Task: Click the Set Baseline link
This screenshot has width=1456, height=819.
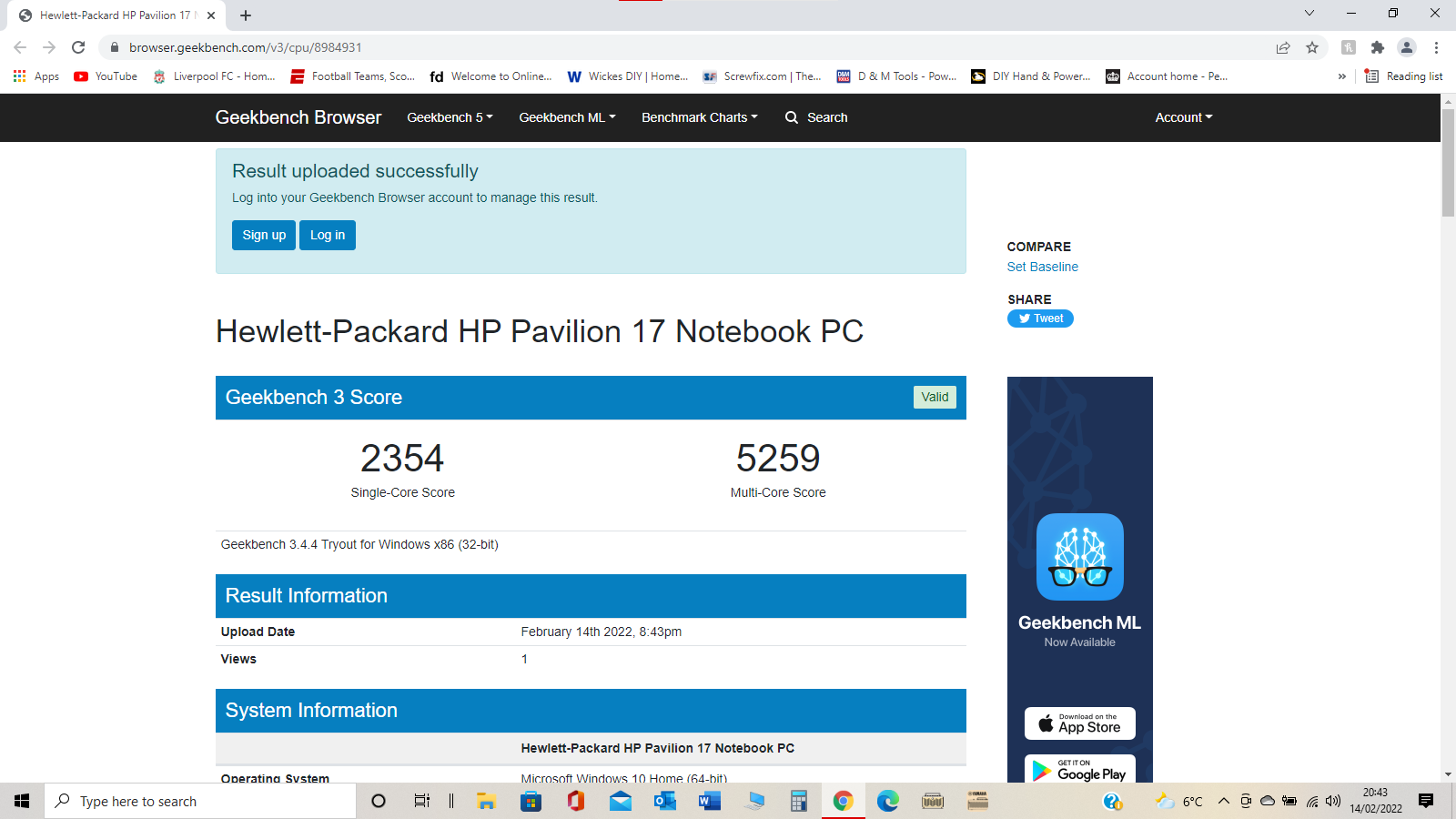Action: [1042, 267]
